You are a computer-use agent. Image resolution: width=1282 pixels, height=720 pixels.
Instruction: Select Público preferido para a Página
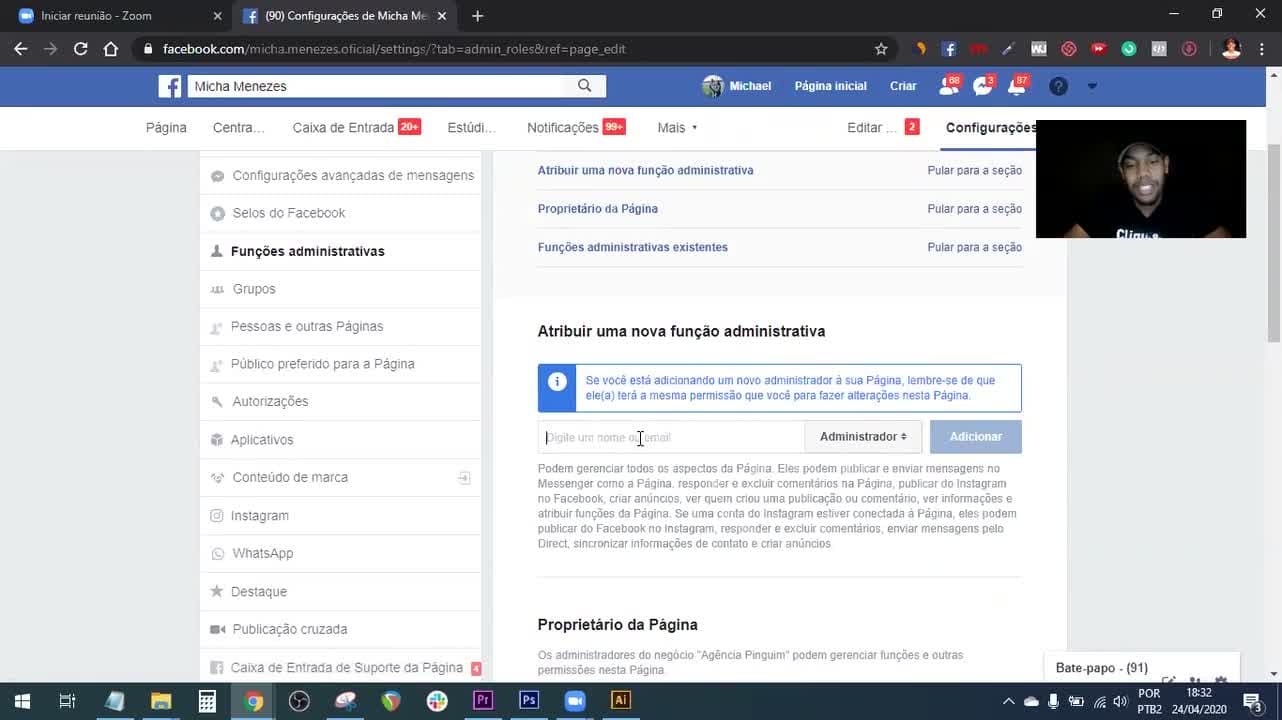341,364
